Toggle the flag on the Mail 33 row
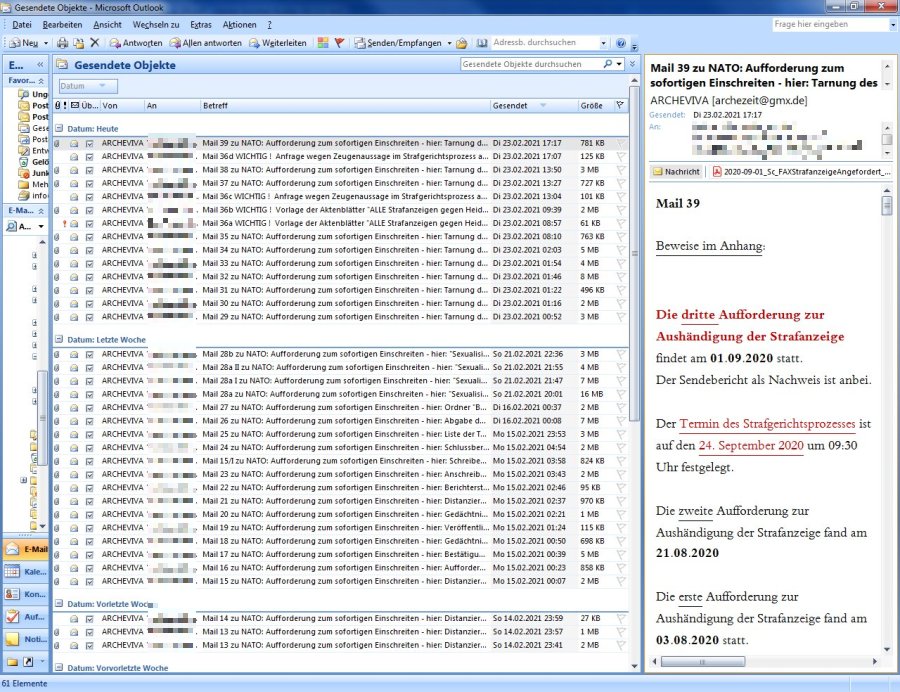This screenshot has width=900, height=692. tap(621, 263)
